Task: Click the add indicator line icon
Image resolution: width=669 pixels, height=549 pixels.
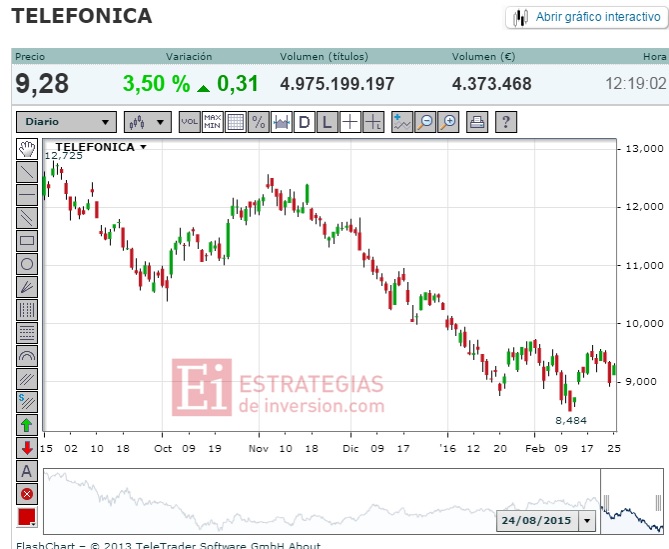Action: 402,122
